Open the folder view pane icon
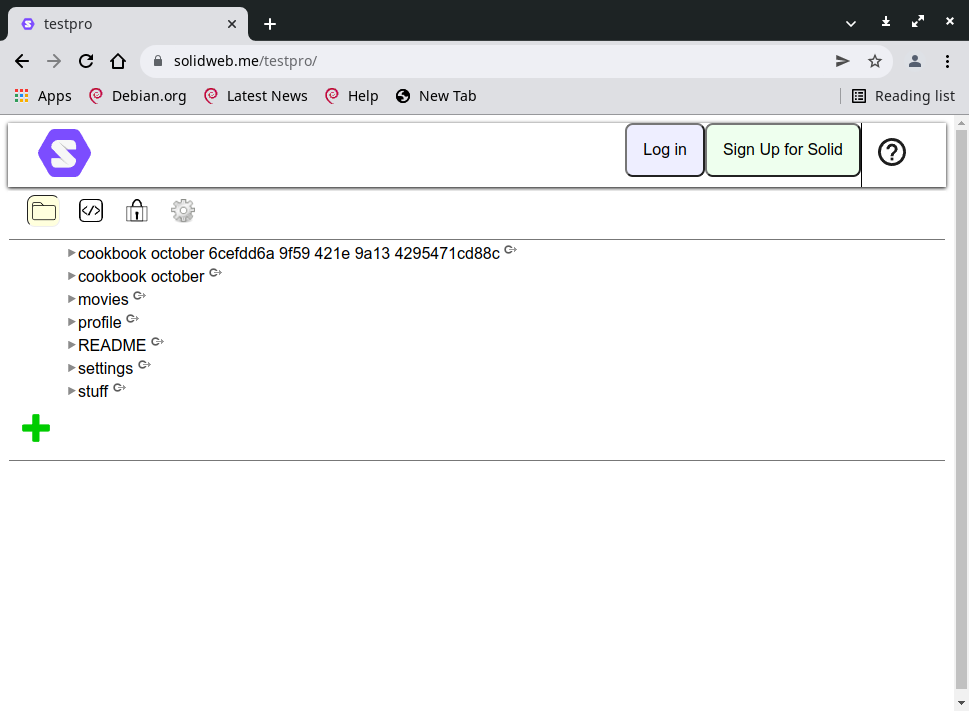This screenshot has width=969, height=711. click(x=43, y=211)
